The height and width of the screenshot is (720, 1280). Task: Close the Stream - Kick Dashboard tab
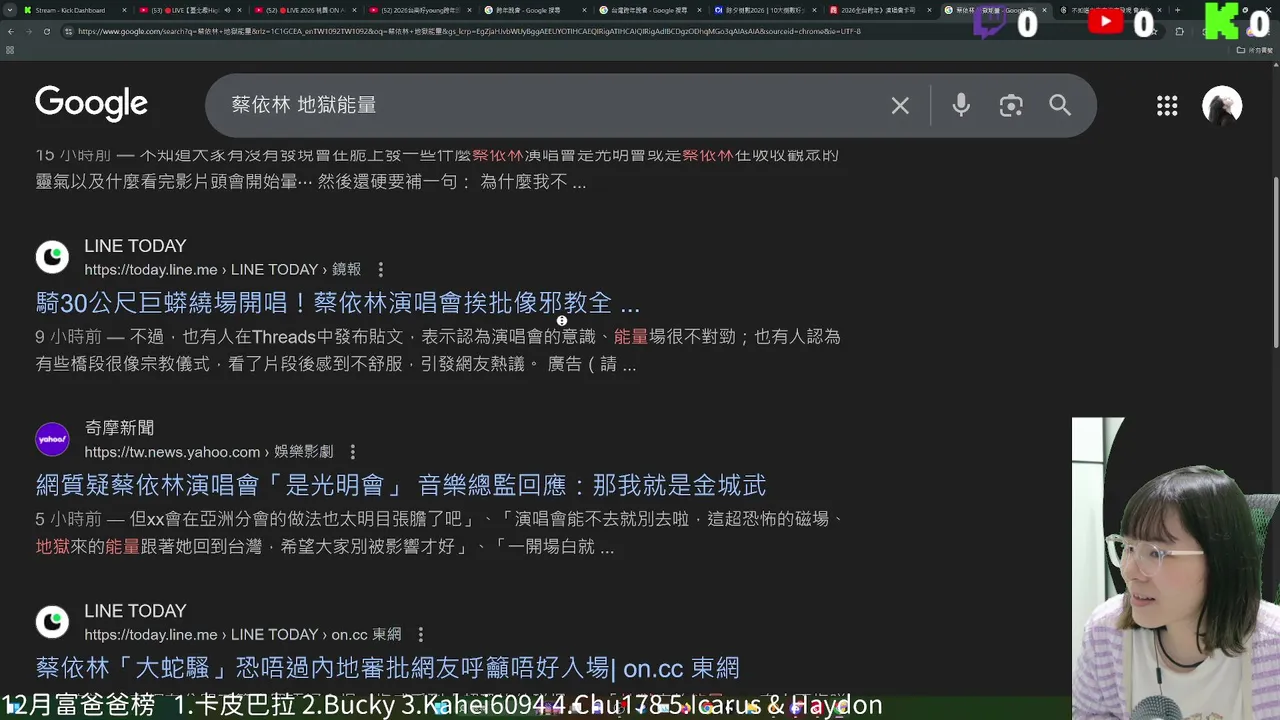[124, 10]
